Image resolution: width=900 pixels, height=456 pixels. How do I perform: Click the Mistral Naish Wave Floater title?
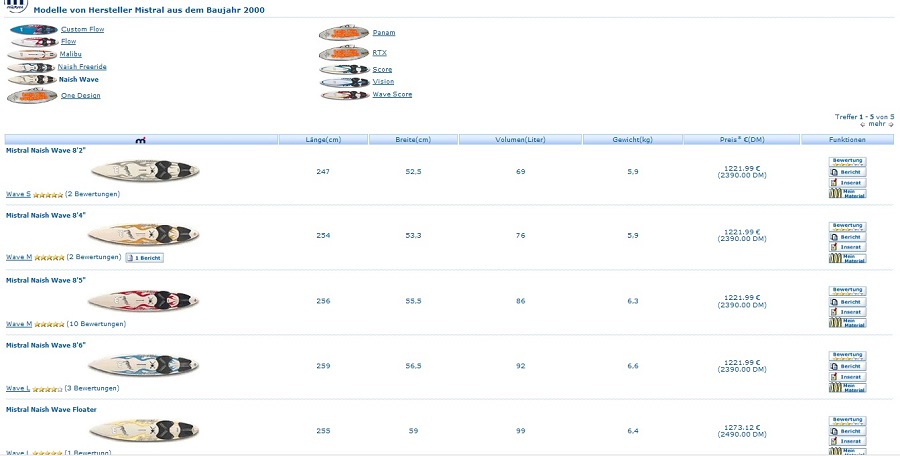pos(51,409)
